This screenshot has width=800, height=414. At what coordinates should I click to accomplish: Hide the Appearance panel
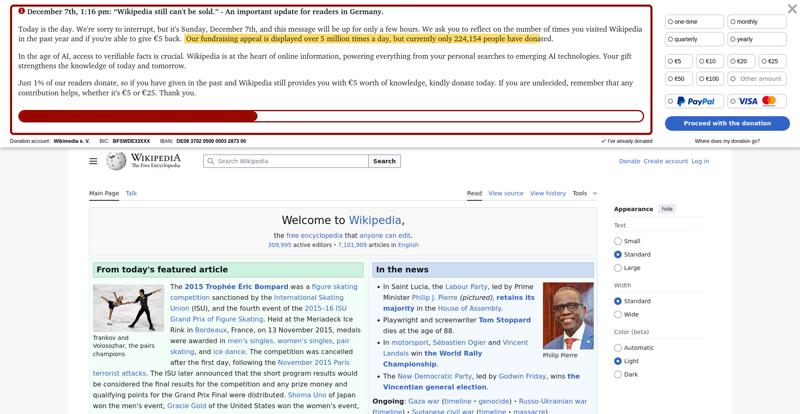point(667,209)
